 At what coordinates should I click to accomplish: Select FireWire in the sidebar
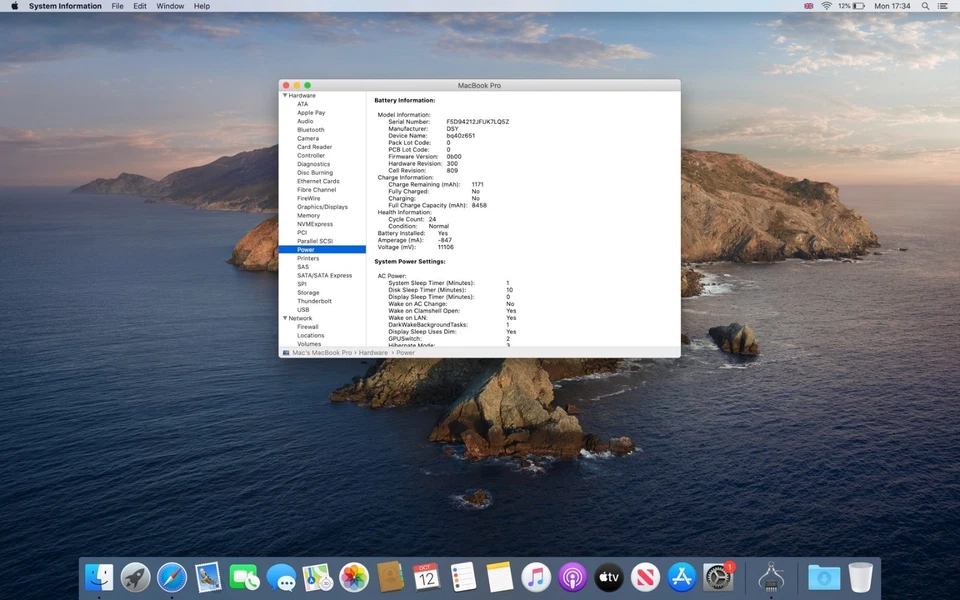(x=309, y=198)
